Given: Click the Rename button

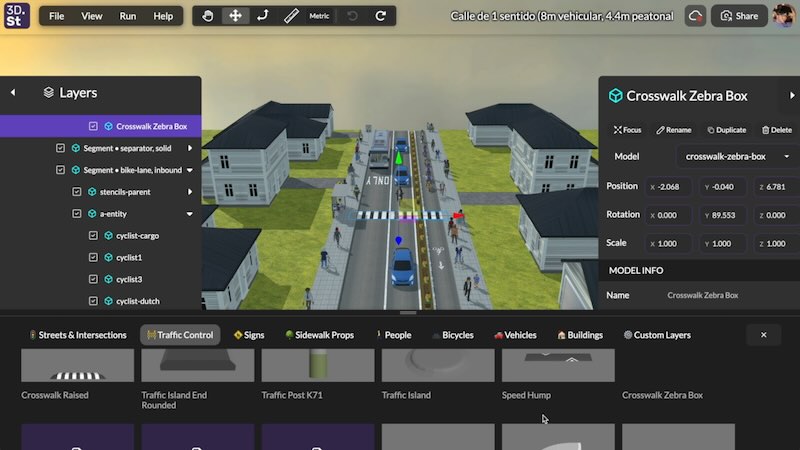Looking at the screenshot, I should click(673, 130).
